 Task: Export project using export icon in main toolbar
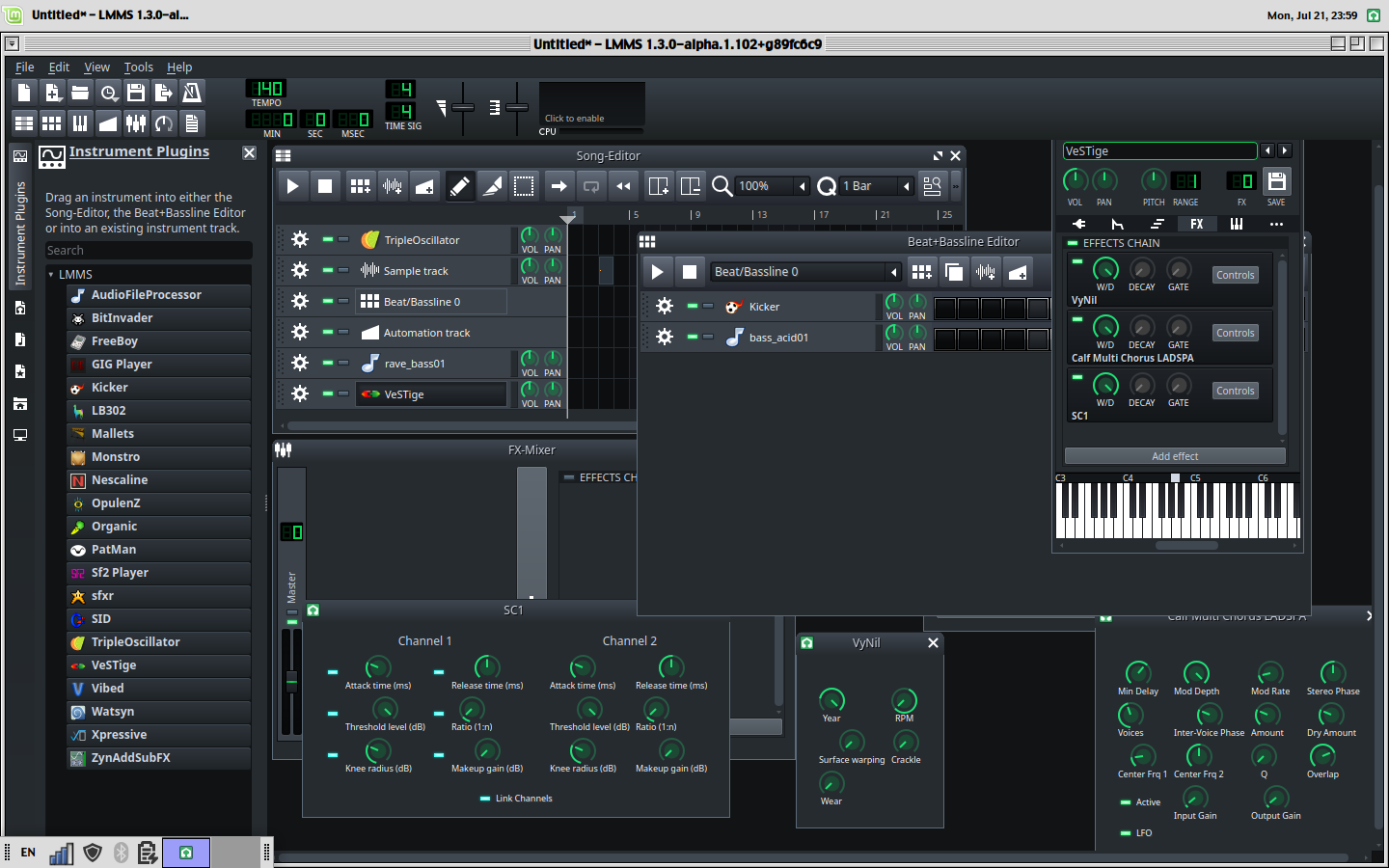164,93
